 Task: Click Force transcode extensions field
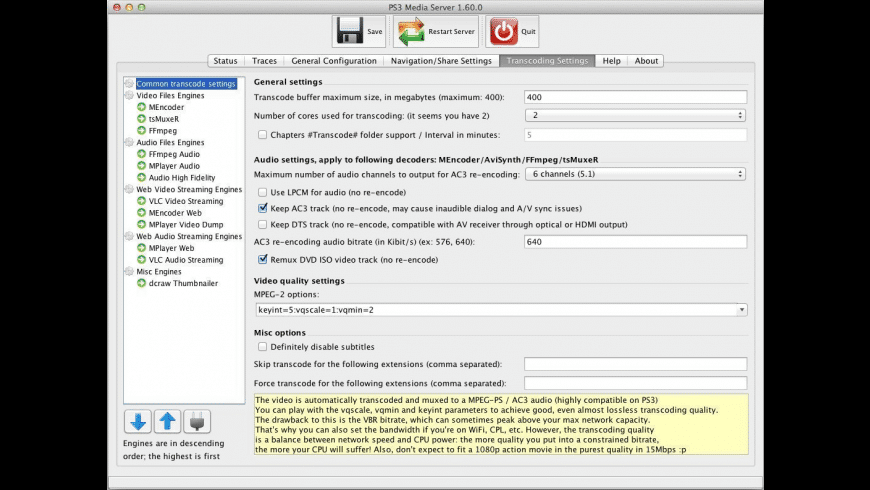635,383
